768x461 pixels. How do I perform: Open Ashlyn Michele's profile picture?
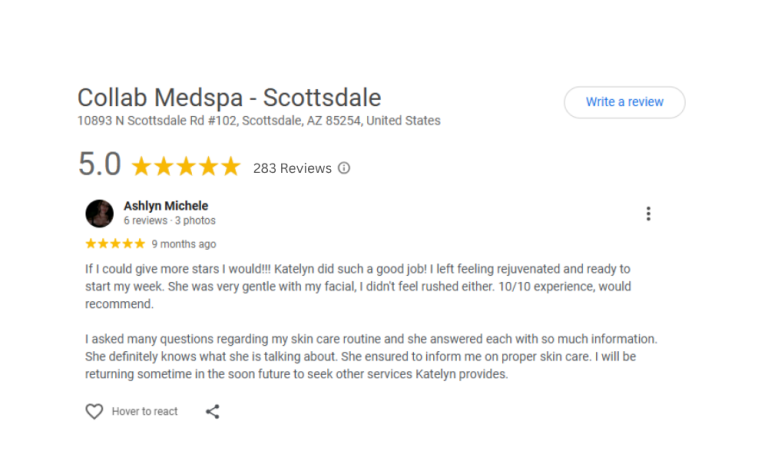[100, 213]
